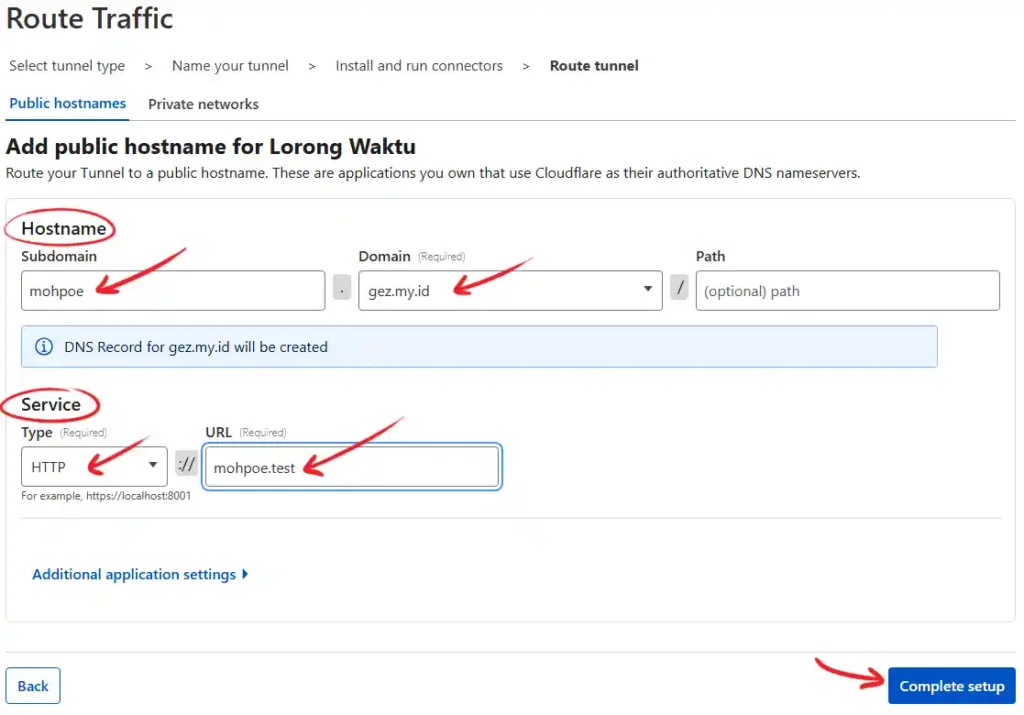This screenshot has width=1024, height=715.
Task: Click the Hostname section heading
Action: [63, 229]
